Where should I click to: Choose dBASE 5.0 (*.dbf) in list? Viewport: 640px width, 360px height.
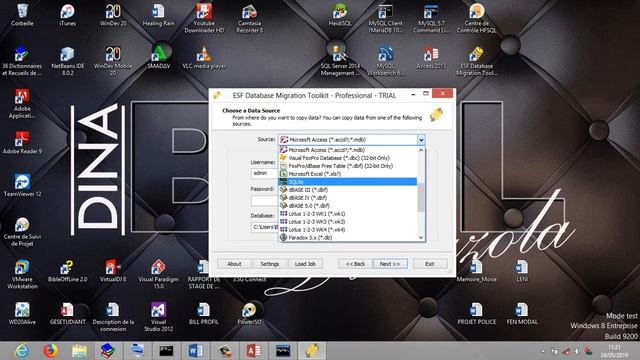pyautogui.click(x=348, y=206)
